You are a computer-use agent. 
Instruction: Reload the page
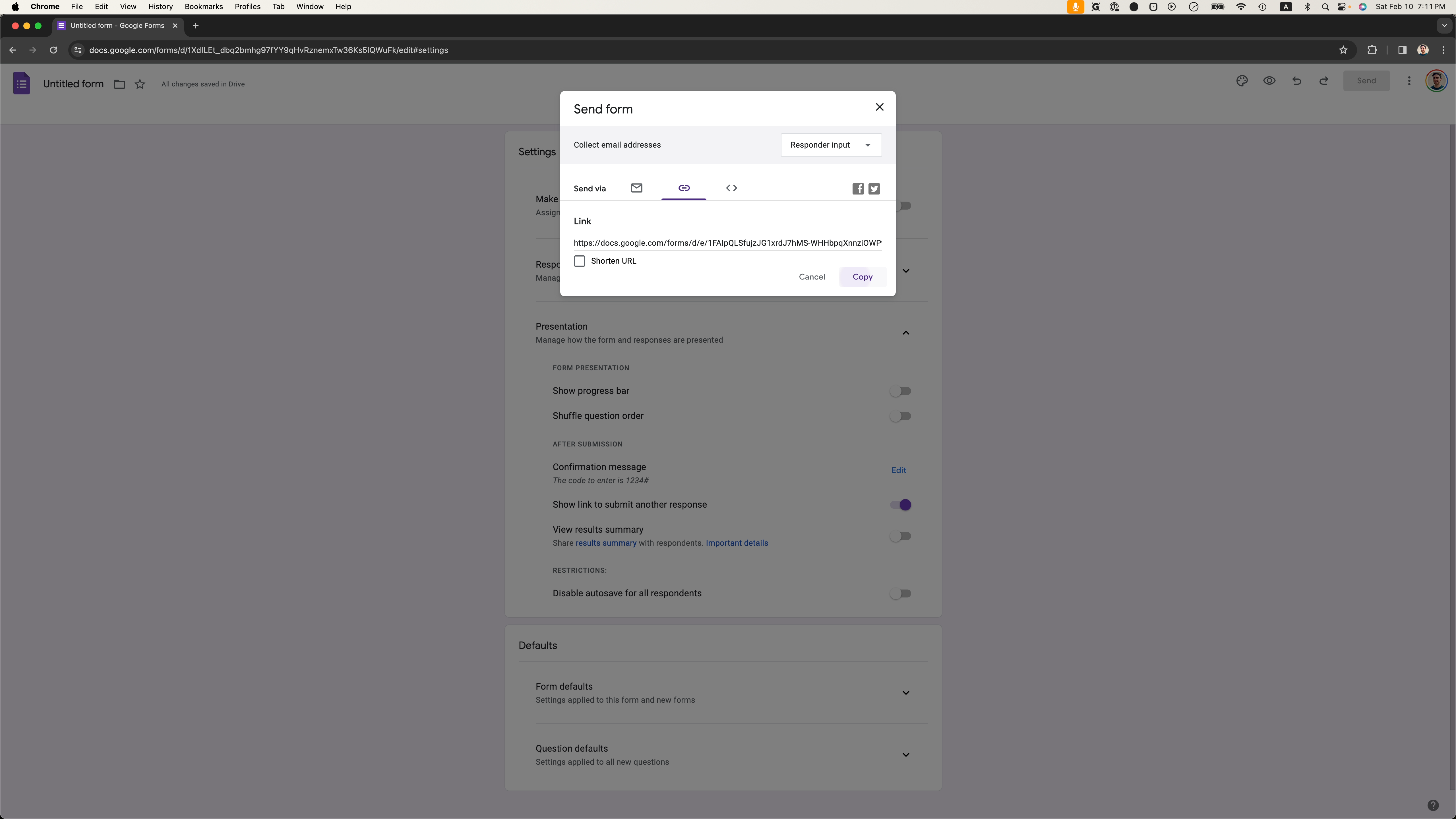pyautogui.click(x=53, y=50)
